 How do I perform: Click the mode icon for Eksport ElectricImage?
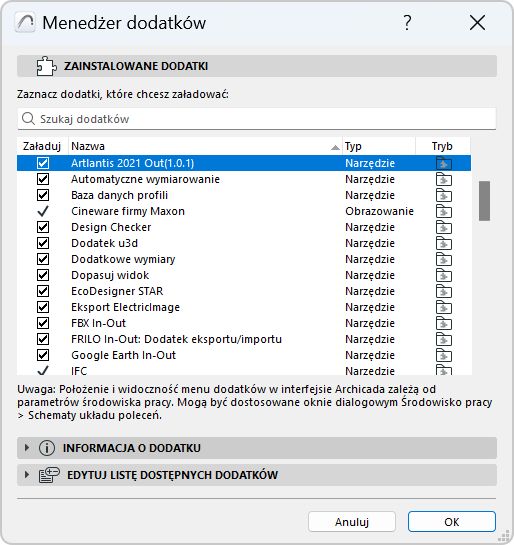point(444,307)
